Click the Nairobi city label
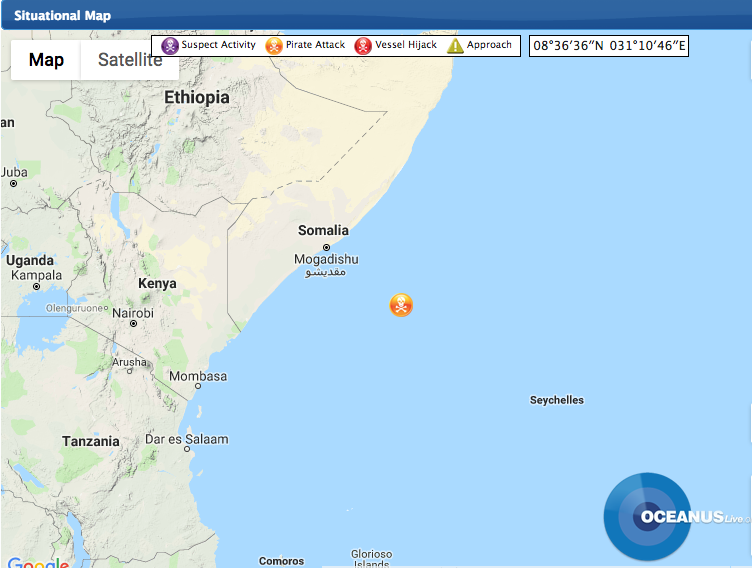The width and height of the screenshot is (752, 568). point(133,313)
